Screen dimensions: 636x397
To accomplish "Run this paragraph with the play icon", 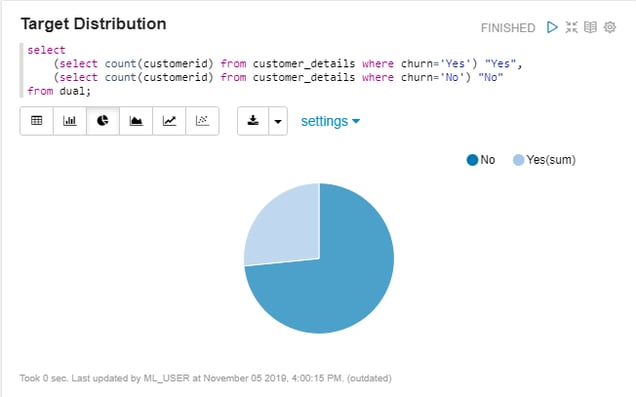I will pos(552,28).
